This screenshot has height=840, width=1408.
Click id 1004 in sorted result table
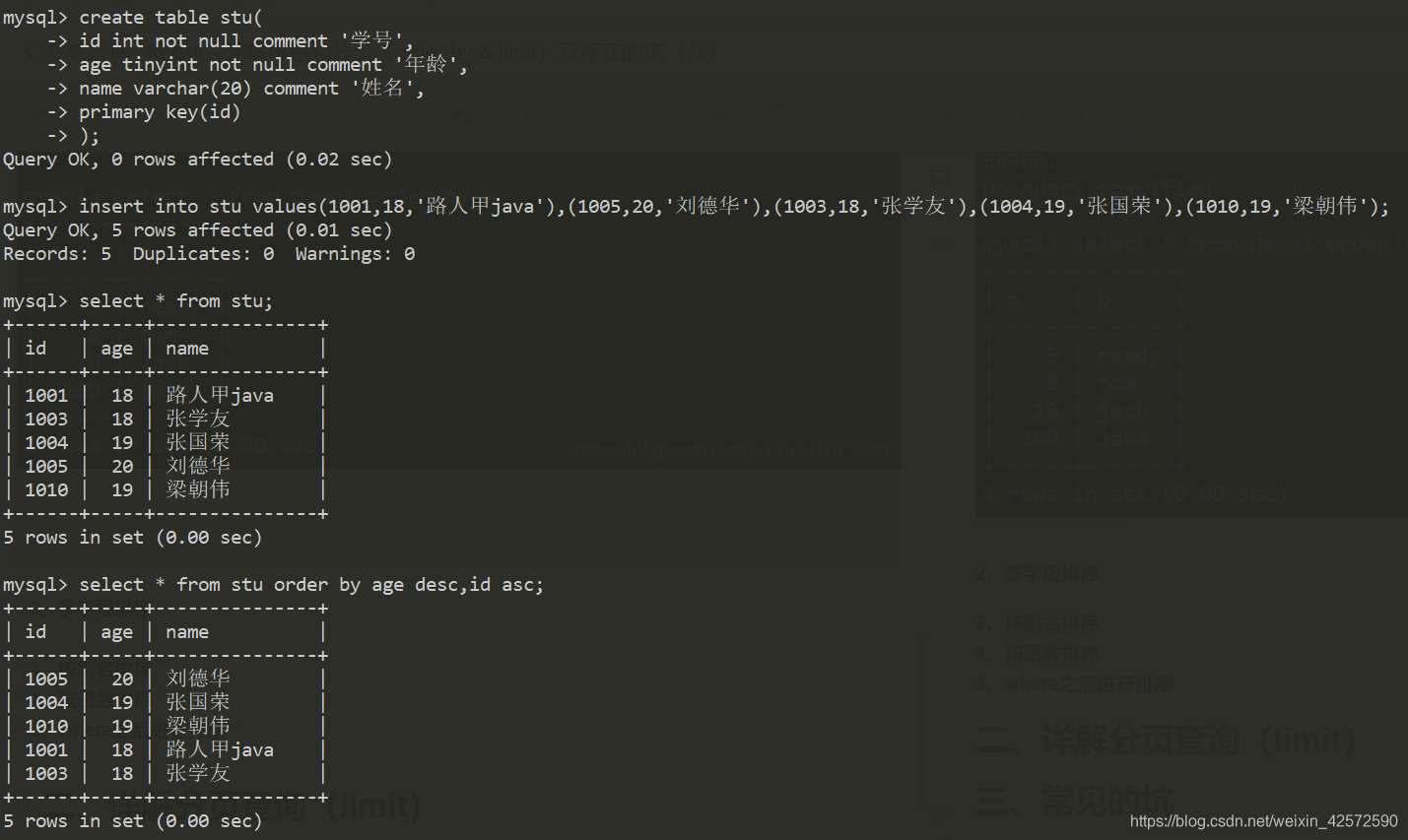pos(46,703)
